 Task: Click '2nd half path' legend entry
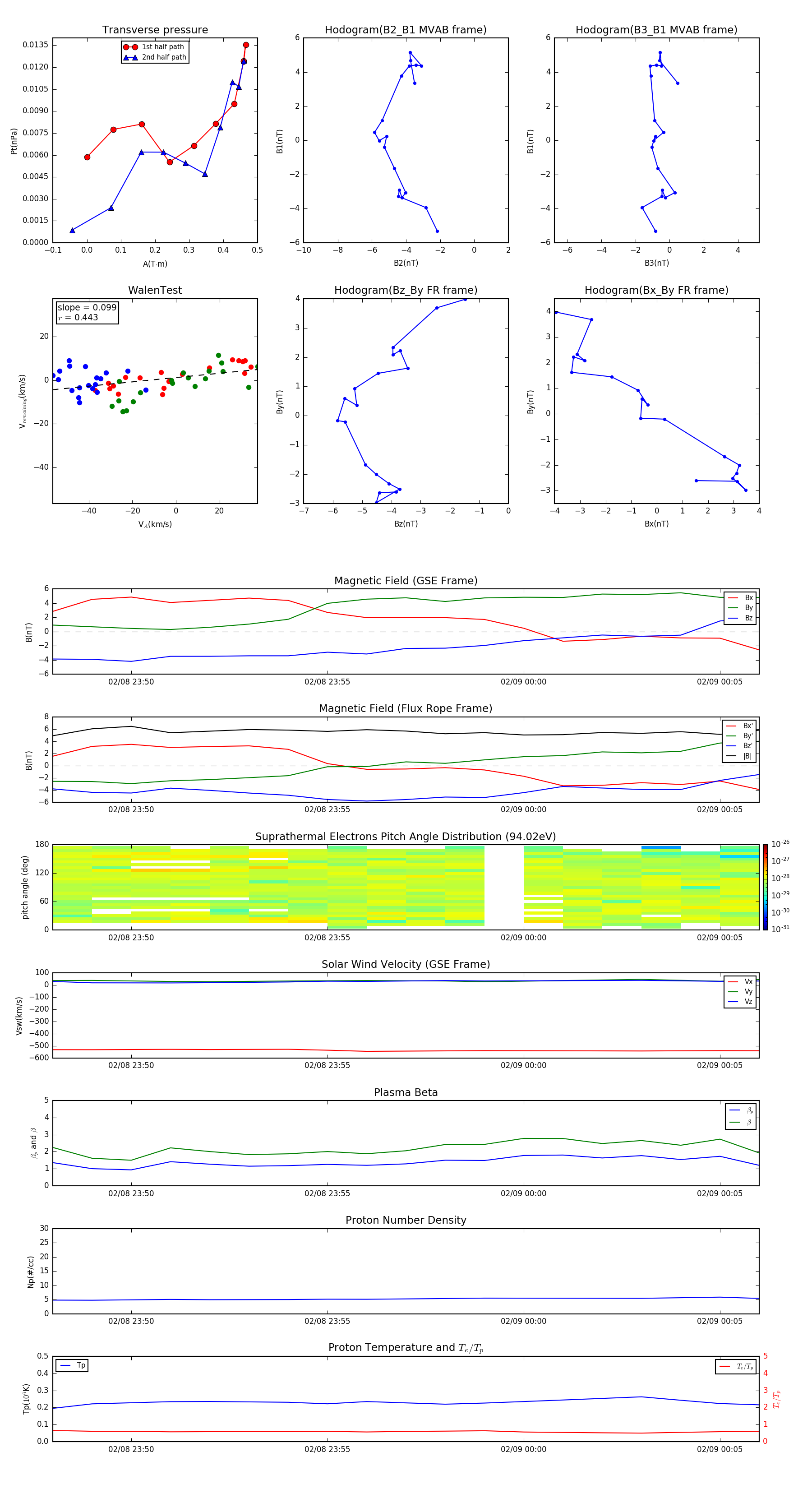tap(154, 57)
